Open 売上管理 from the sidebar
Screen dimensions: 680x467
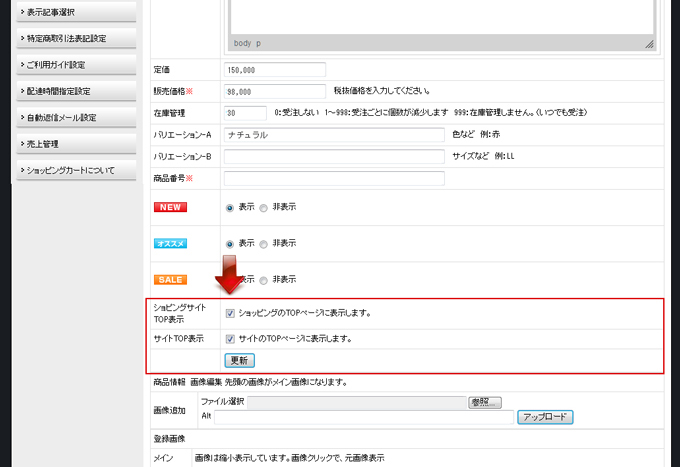[x=68, y=144]
